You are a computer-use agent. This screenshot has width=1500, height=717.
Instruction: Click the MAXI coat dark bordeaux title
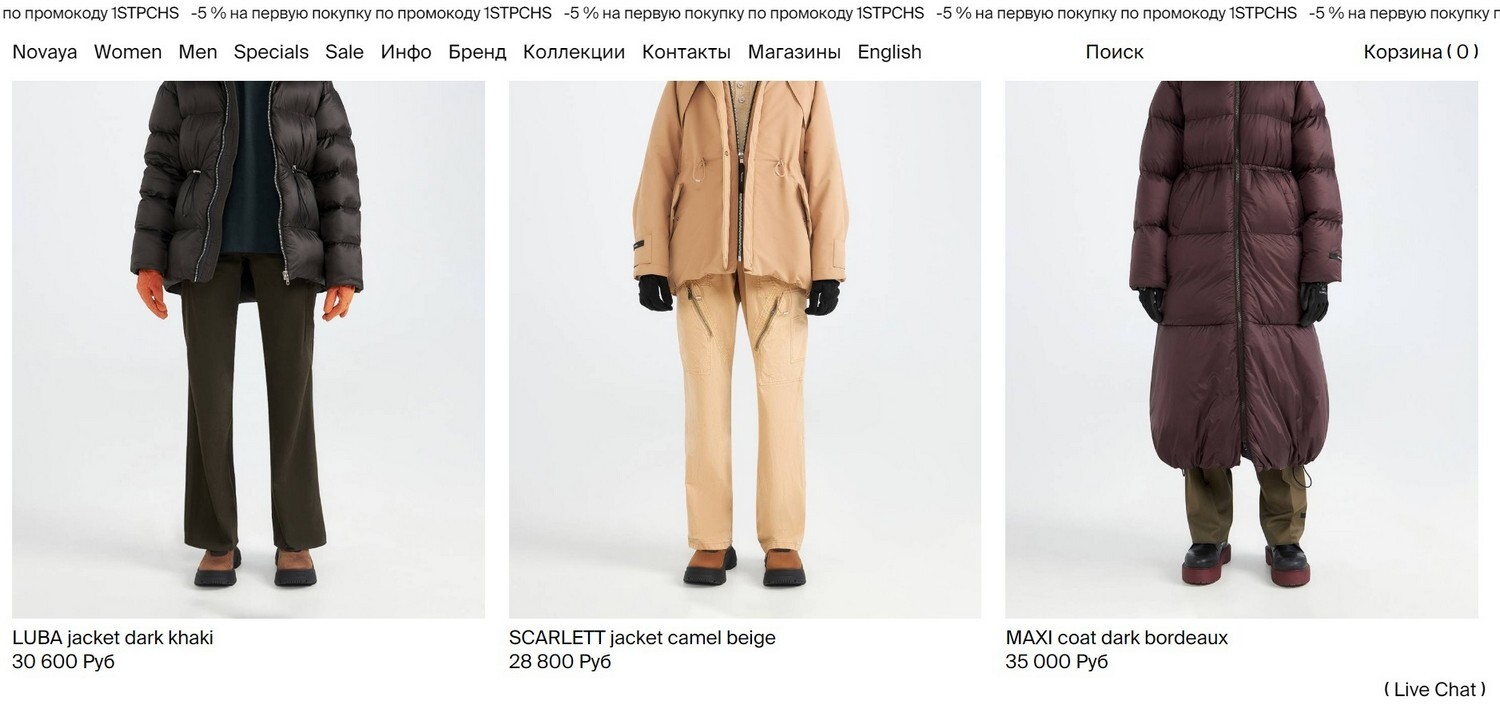tap(1117, 637)
